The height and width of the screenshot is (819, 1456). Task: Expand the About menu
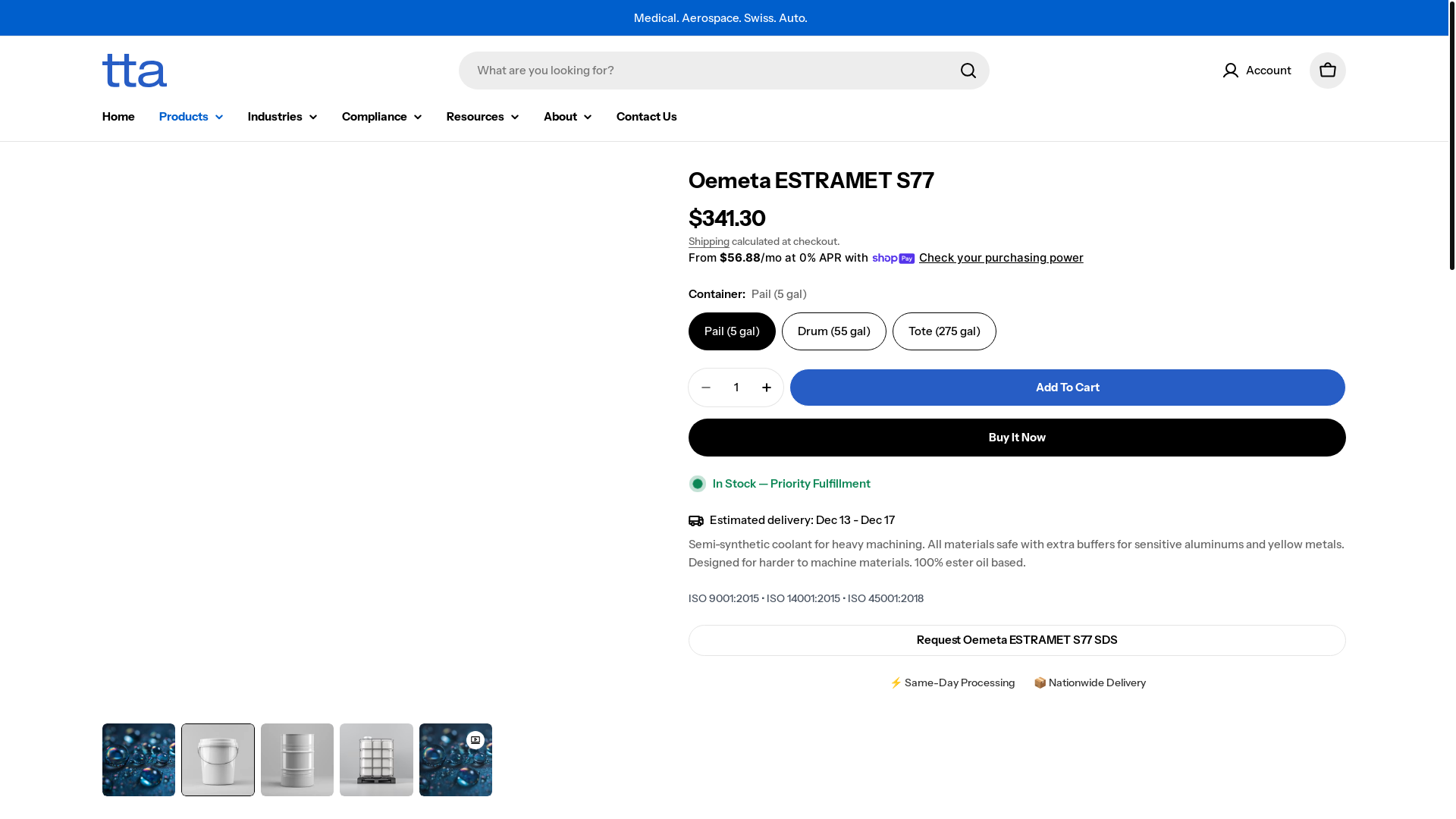point(567,117)
